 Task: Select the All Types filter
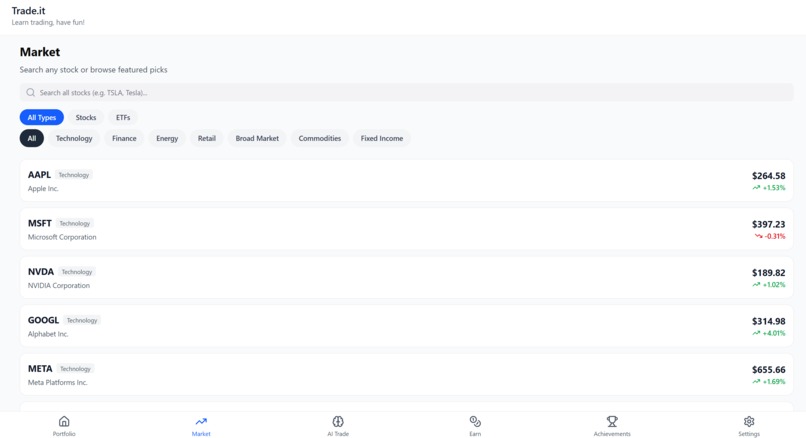tap(42, 117)
